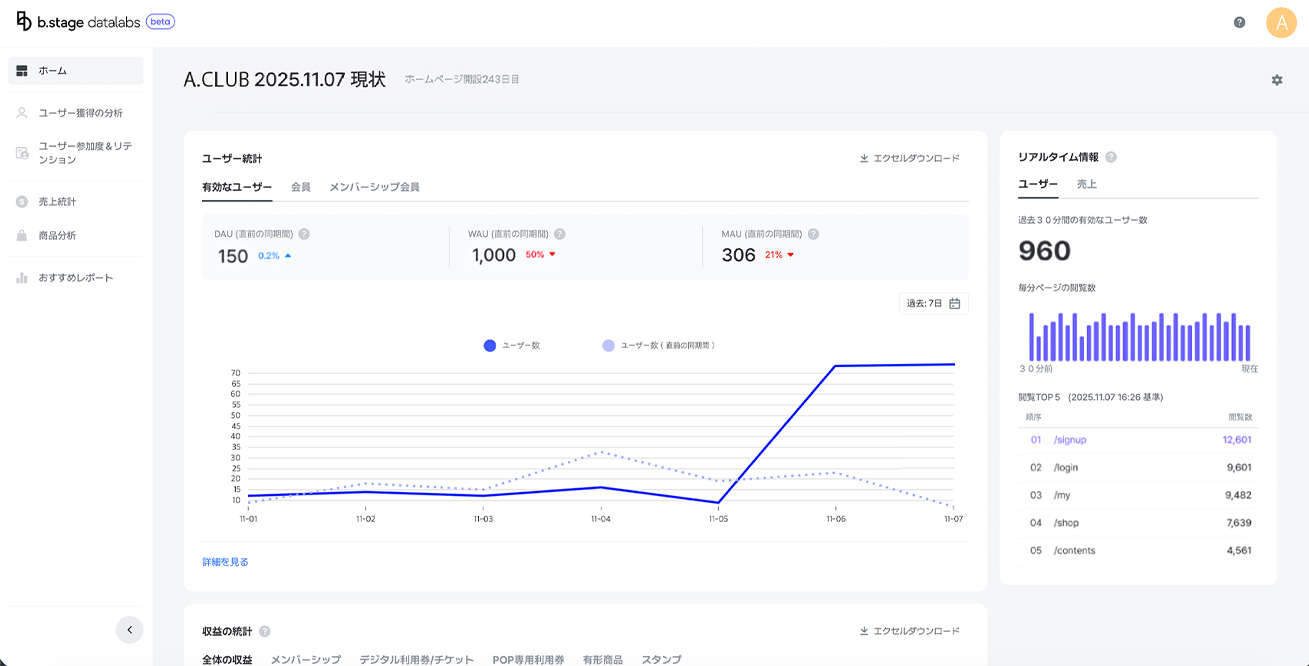The height and width of the screenshot is (666, 1309).
Task: Click the help question mark icon in header
Action: click(x=1239, y=22)
